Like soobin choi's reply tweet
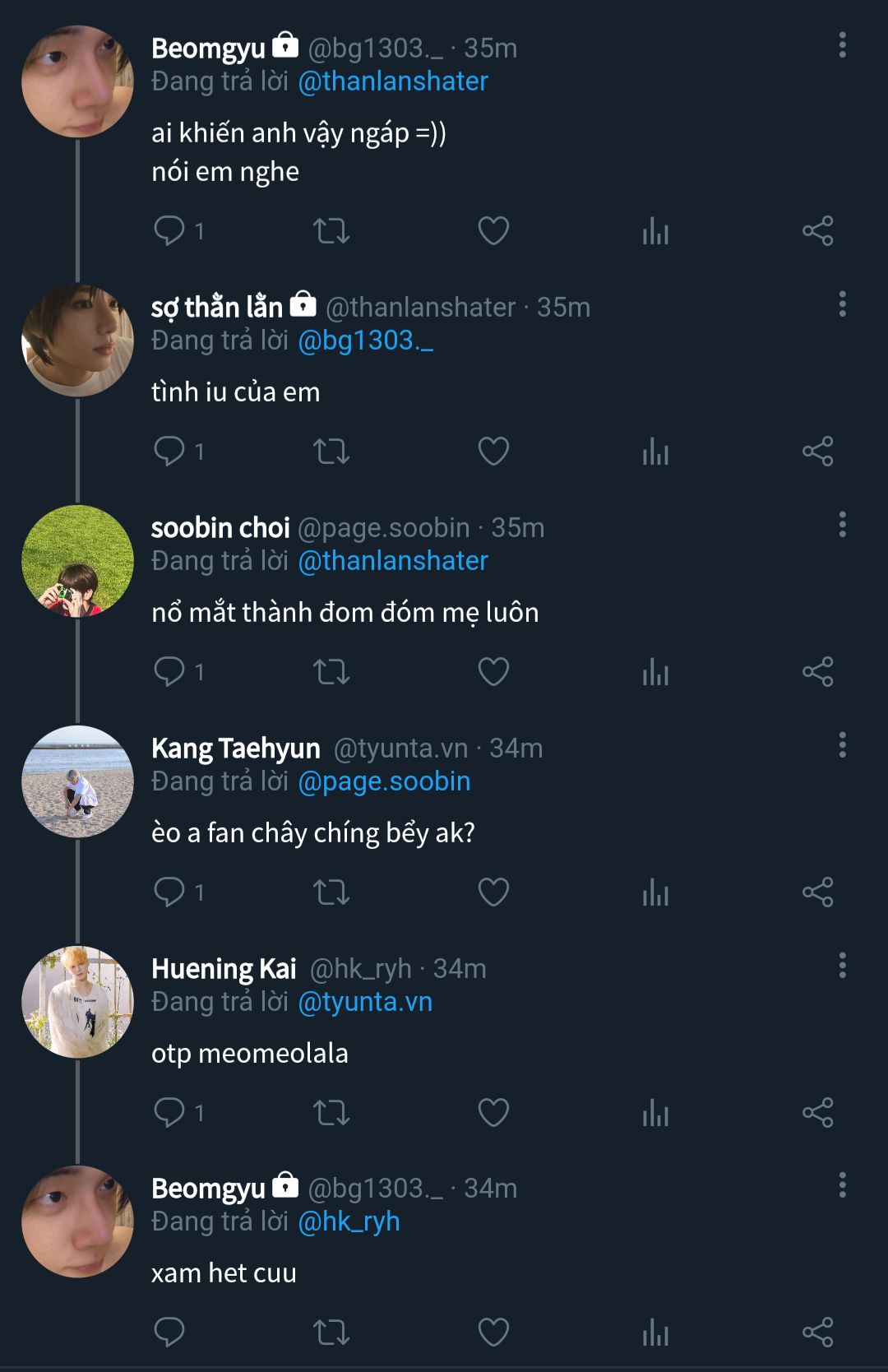Viewport: 888px width, 1372px height. coord(493,672)
